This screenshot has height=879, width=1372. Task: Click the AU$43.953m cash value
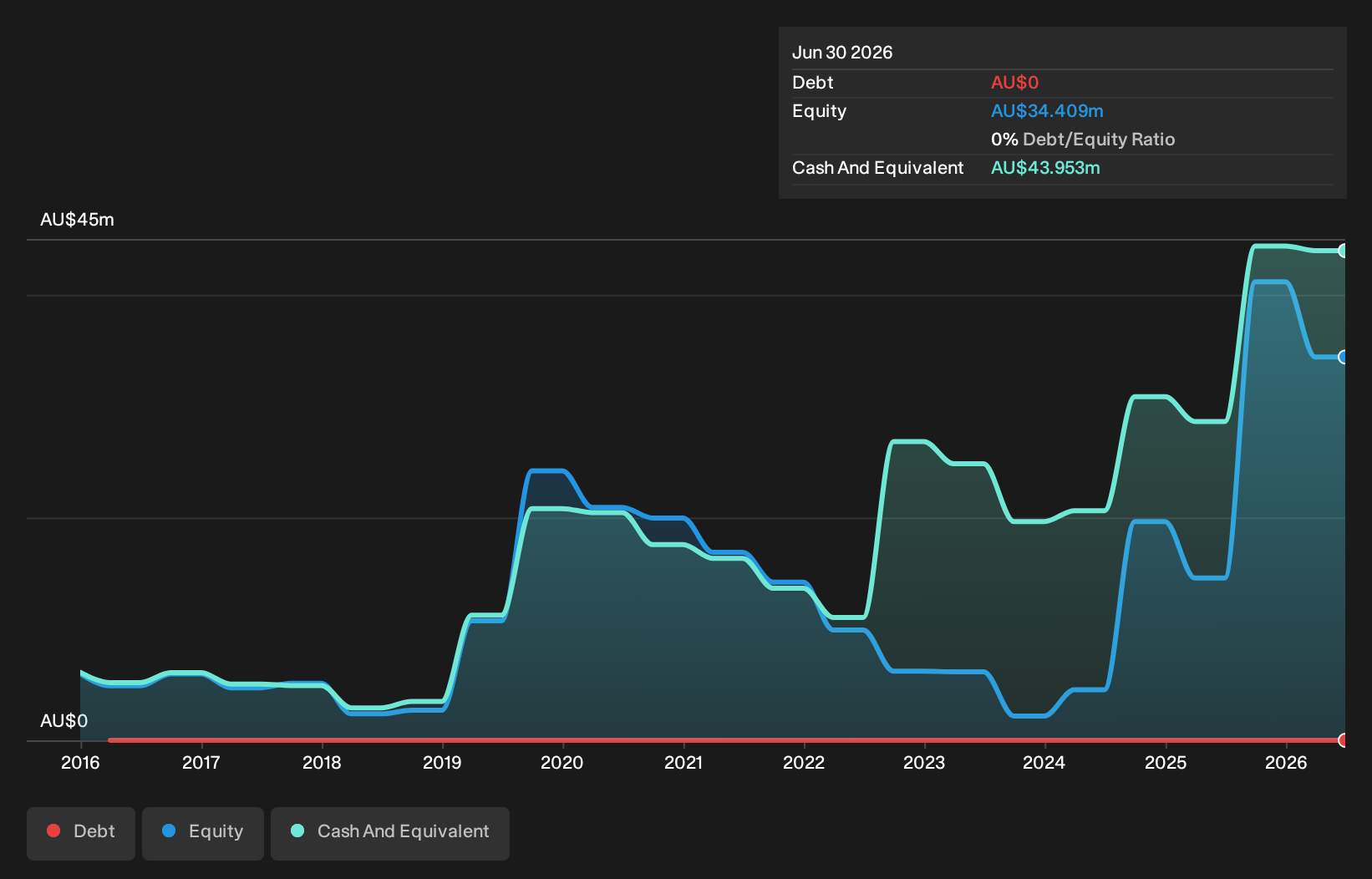coord(1045,168)
